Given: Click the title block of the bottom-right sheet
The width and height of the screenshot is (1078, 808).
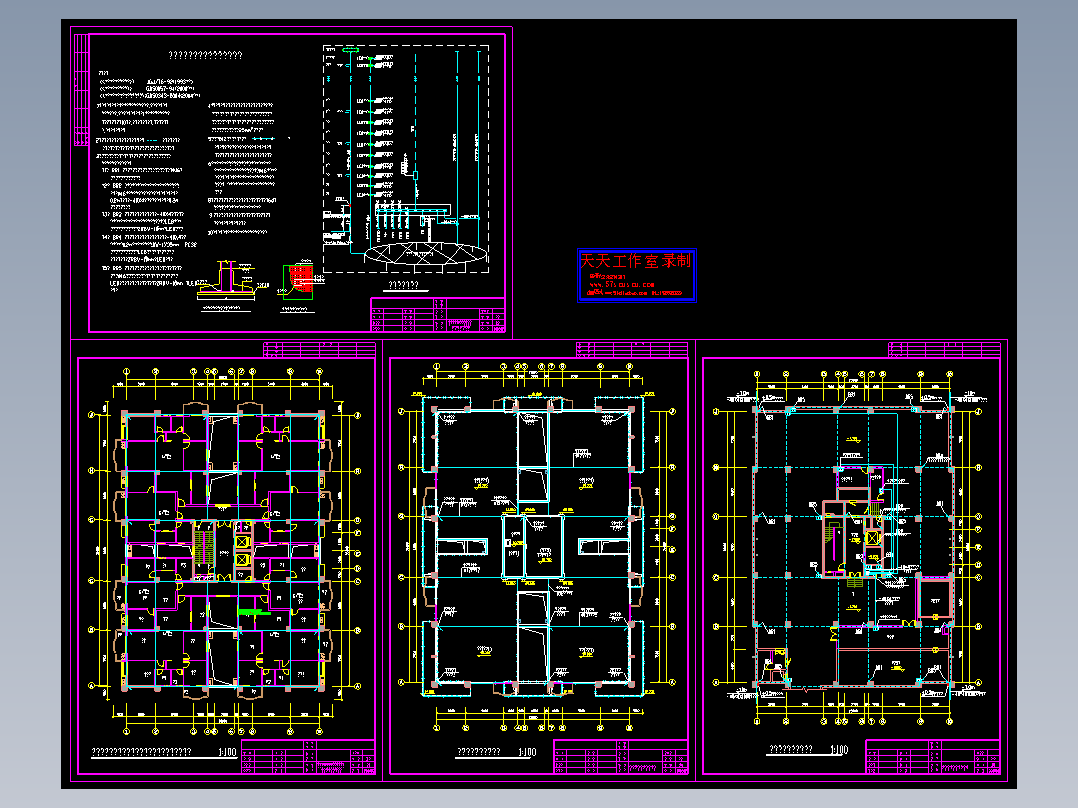Looking at the screenshot, I should [x=933, y=757].
